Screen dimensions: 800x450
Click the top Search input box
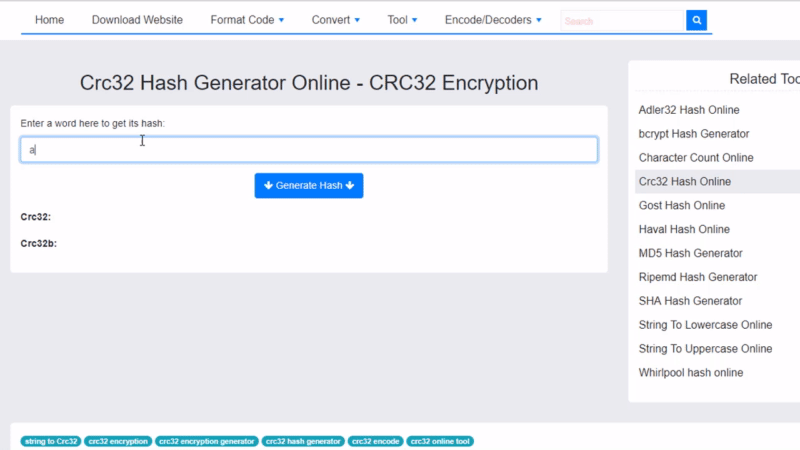621,20
